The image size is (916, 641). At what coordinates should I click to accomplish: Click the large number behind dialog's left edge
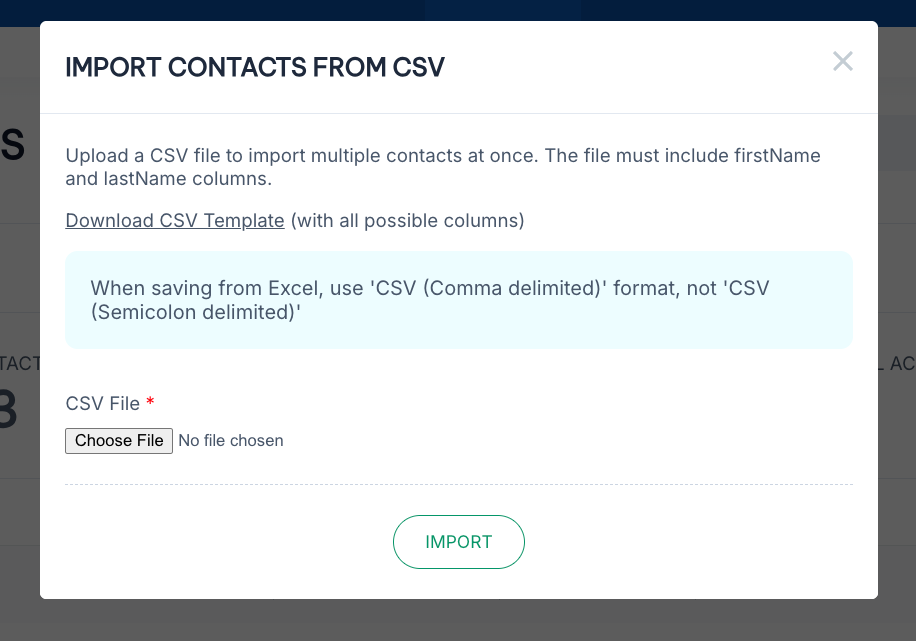pos(8,412)
